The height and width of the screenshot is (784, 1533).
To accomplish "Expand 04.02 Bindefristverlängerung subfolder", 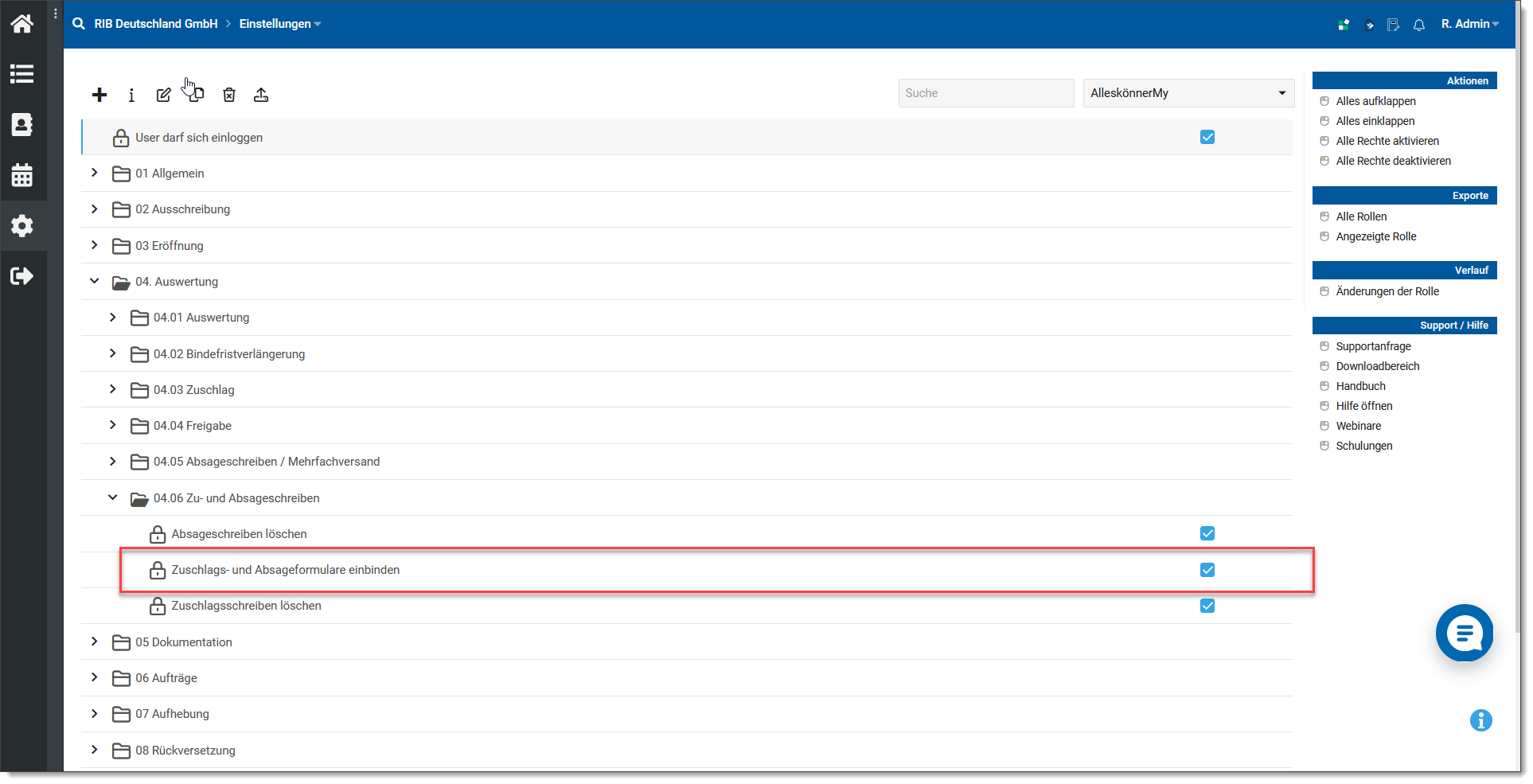I will [113, 353].
